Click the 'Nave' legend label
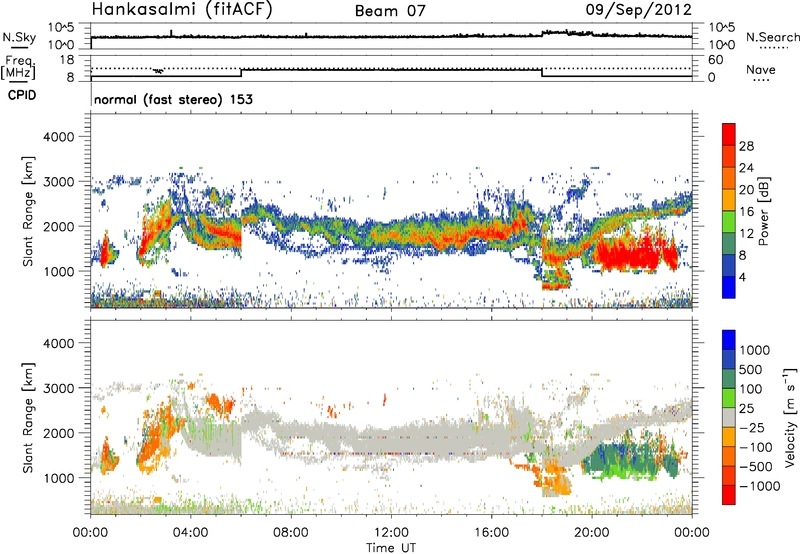This screenshot has width=800, height=554. click(761, 69)
